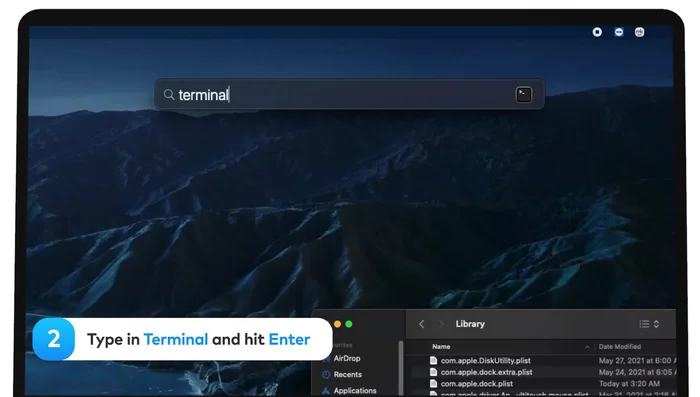Click the Finder sidebar scrollbar
Screen dimensions: 700x397
[x=401, y=368]
